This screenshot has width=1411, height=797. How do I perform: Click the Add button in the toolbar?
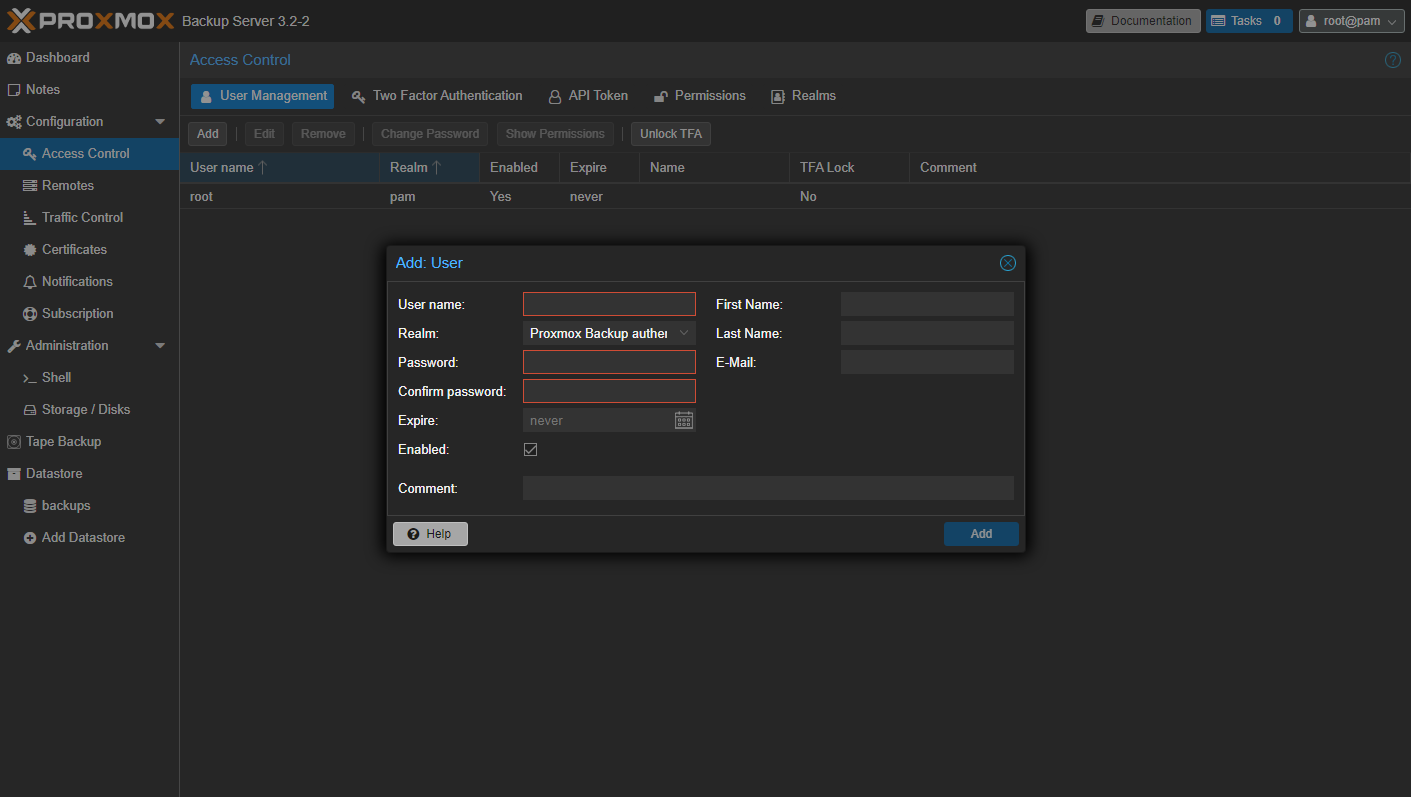(x=208, y=134)
